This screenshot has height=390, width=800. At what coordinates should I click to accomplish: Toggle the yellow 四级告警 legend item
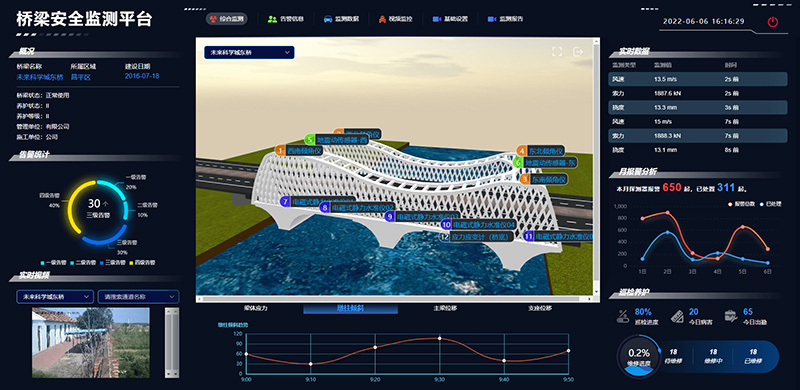(144, 262)
